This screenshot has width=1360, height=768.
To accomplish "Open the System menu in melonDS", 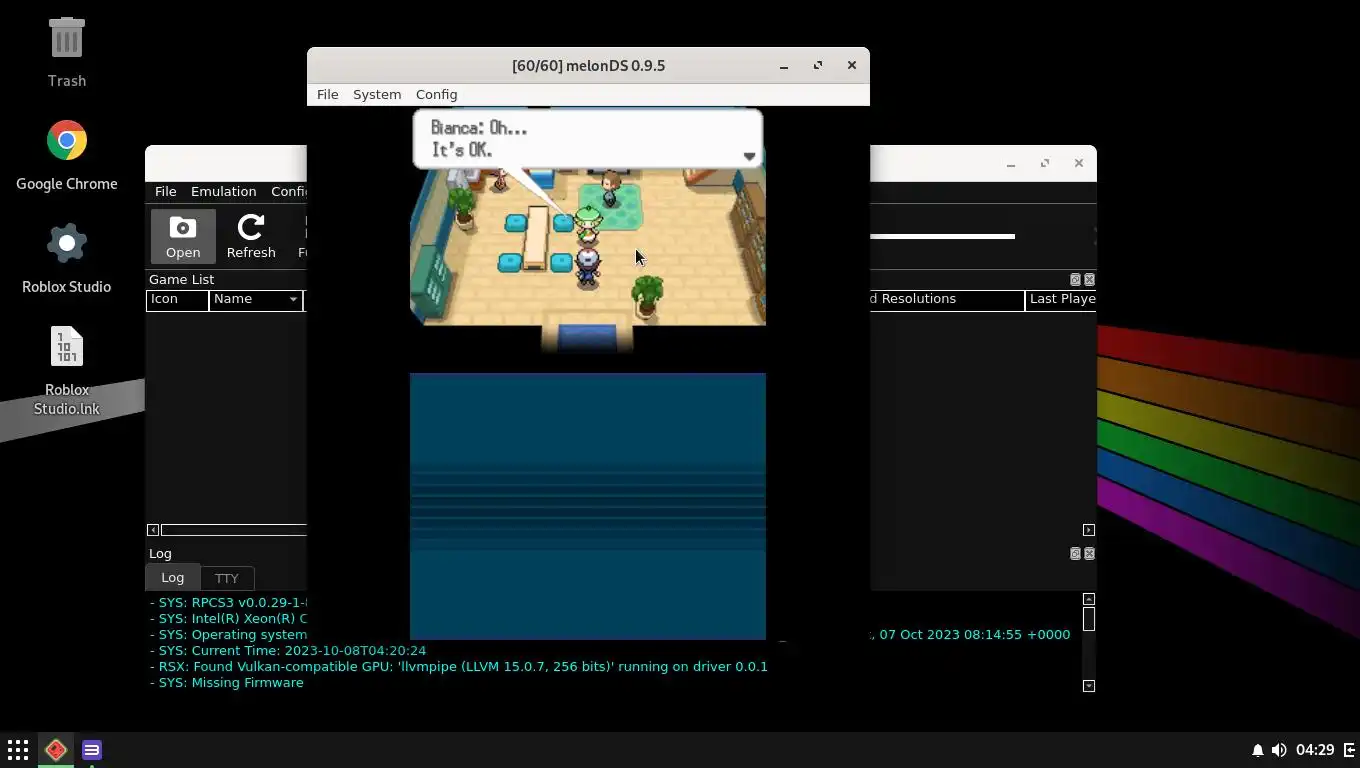I will 377,94.
